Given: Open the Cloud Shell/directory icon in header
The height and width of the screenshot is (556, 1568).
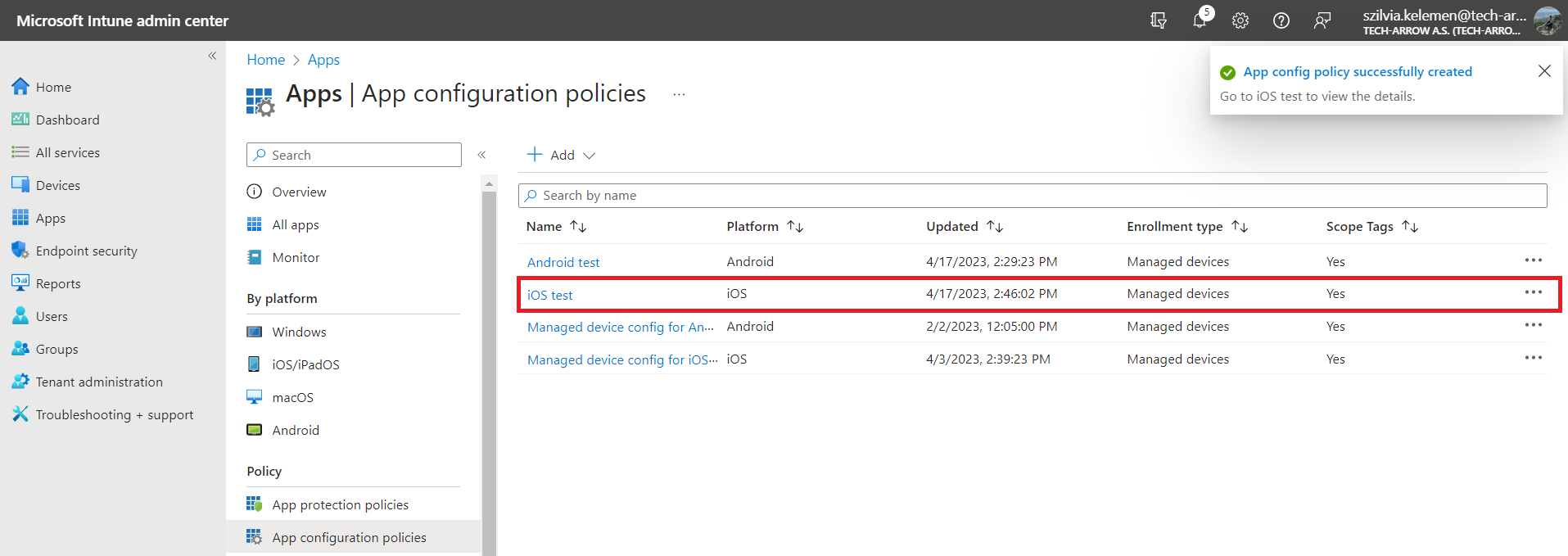Looking at the screenshot, I should coord(1159,20).
